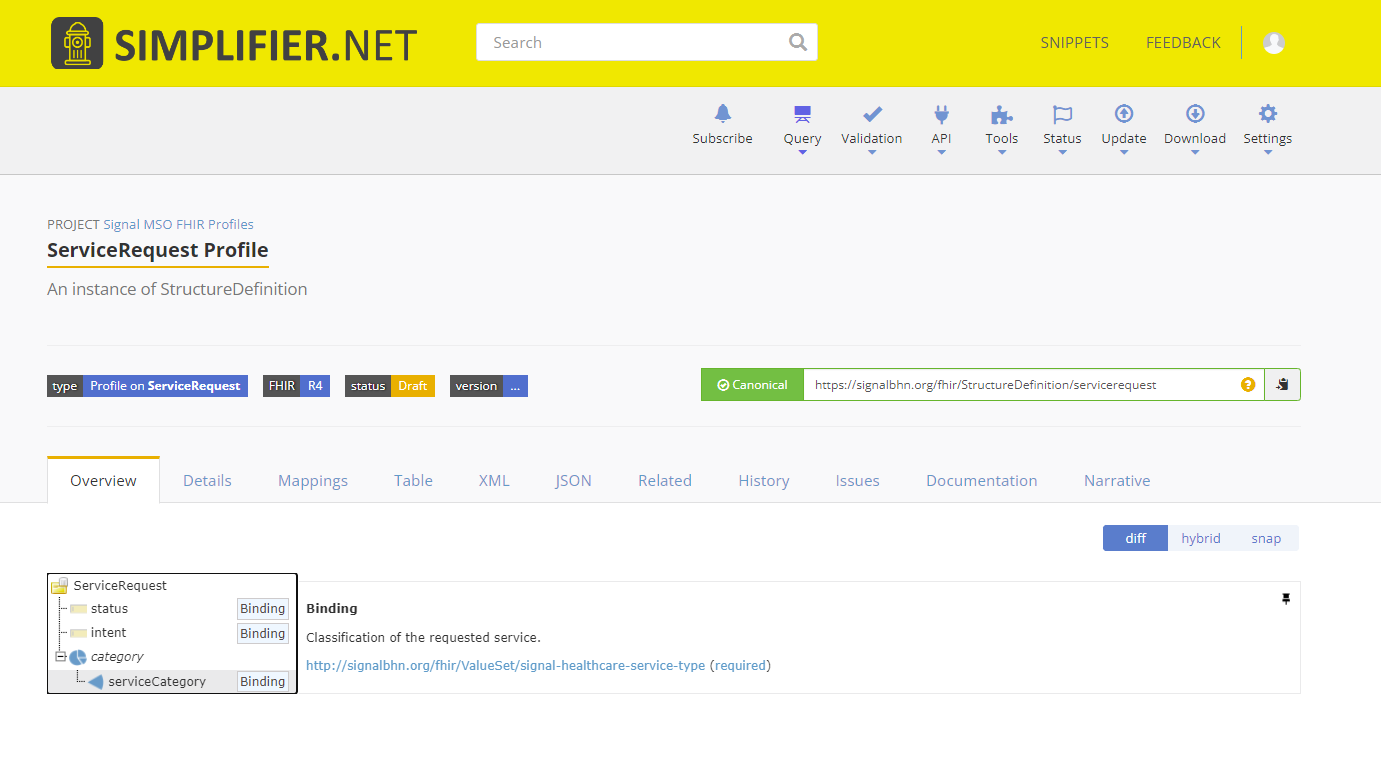The image size is (1381, 766).
Task: Expand the version badge dropdown
Action: tap(514, 386)
